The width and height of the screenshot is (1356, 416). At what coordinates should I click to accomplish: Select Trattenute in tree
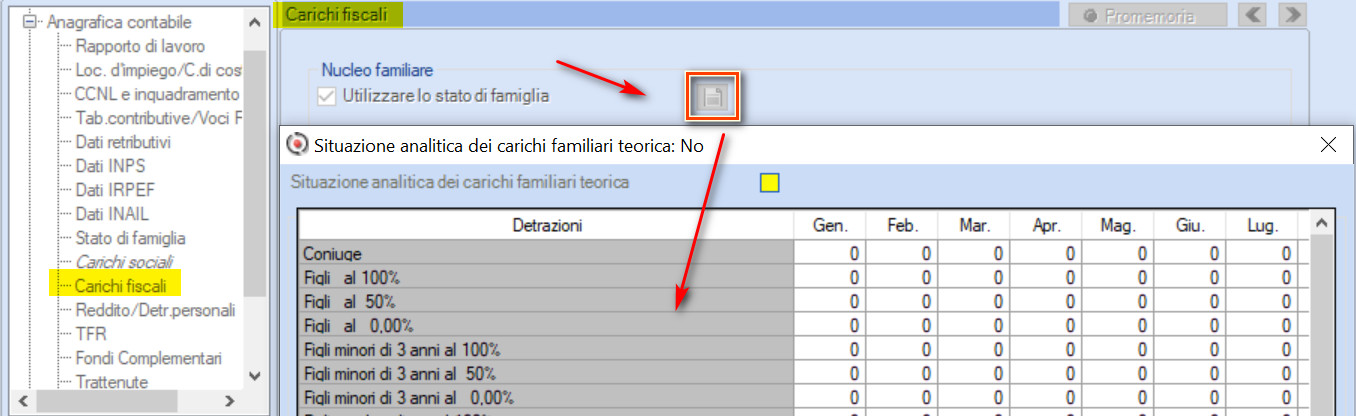(x=111, y=382)
